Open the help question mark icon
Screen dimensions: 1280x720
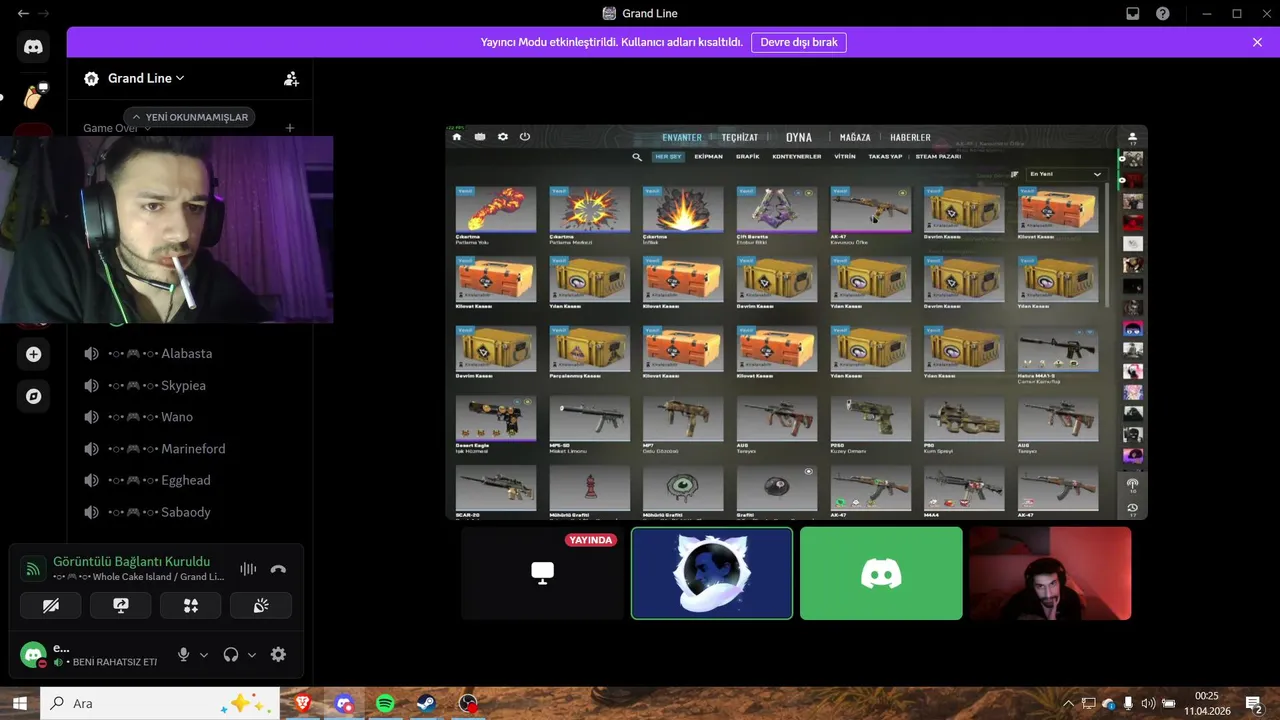coord(1162,13)
